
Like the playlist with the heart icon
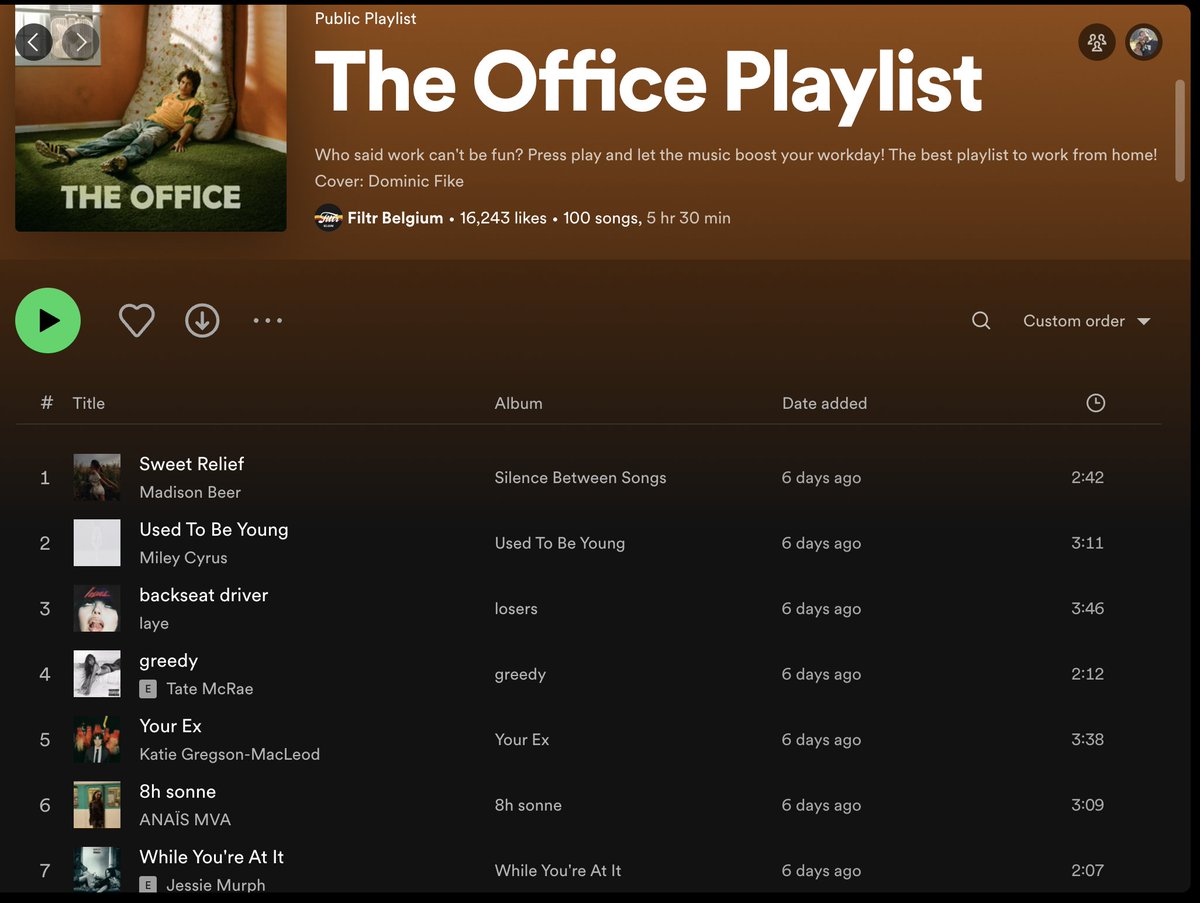coord(137,320)
